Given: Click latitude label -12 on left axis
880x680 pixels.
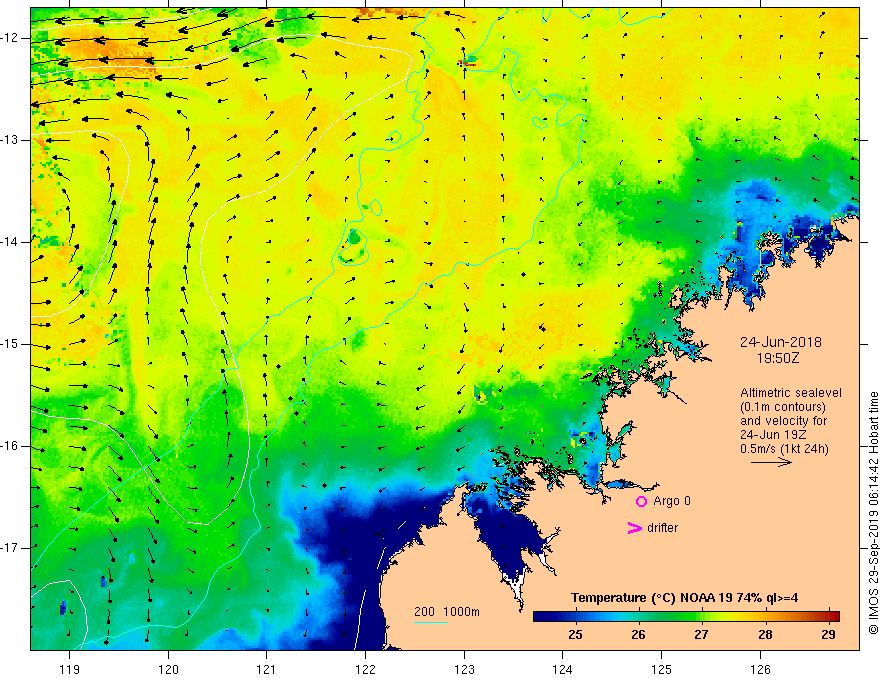Looking at the screenshot, I should tap(10, 38).
